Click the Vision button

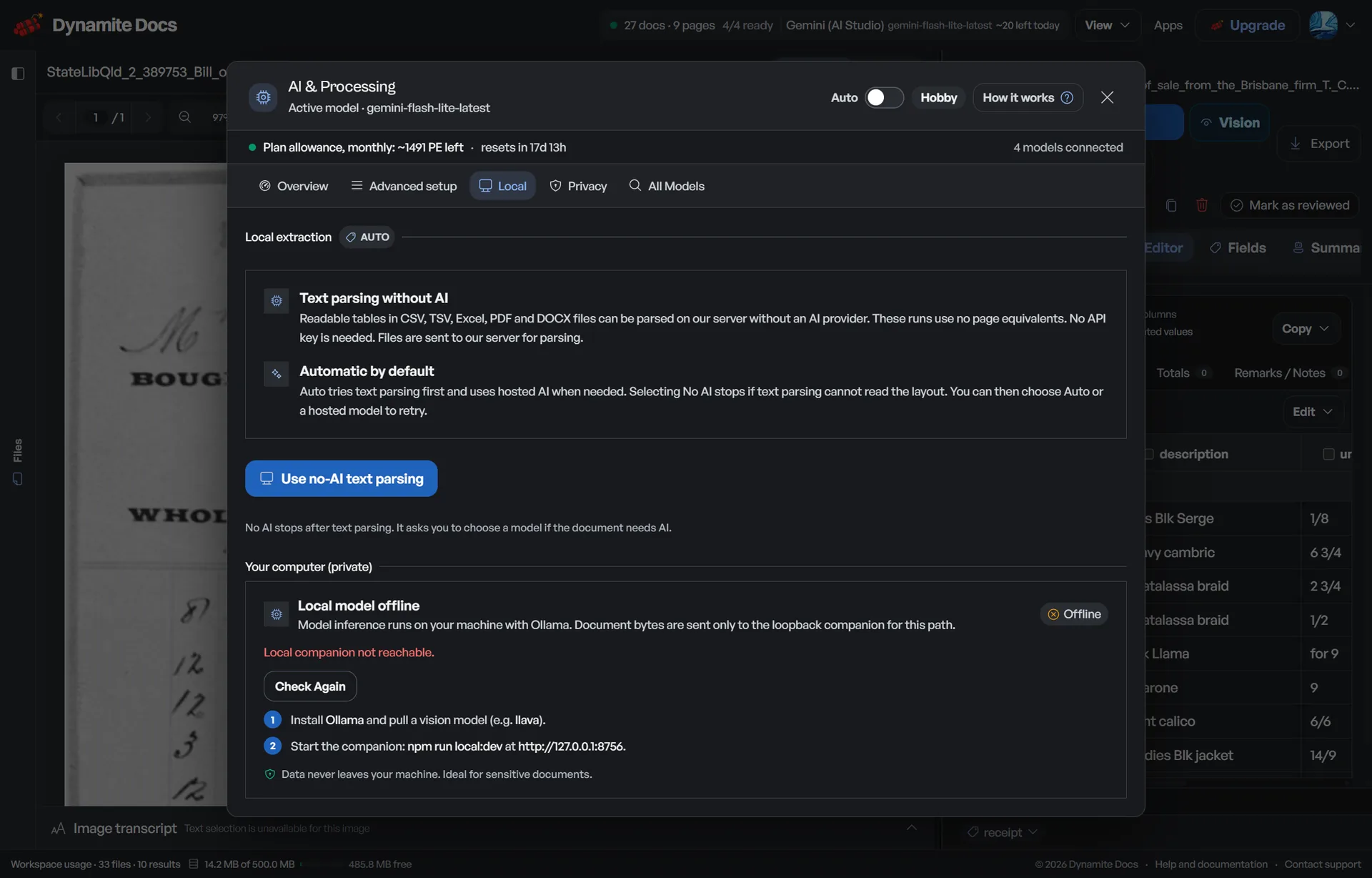click(1230, 122)
